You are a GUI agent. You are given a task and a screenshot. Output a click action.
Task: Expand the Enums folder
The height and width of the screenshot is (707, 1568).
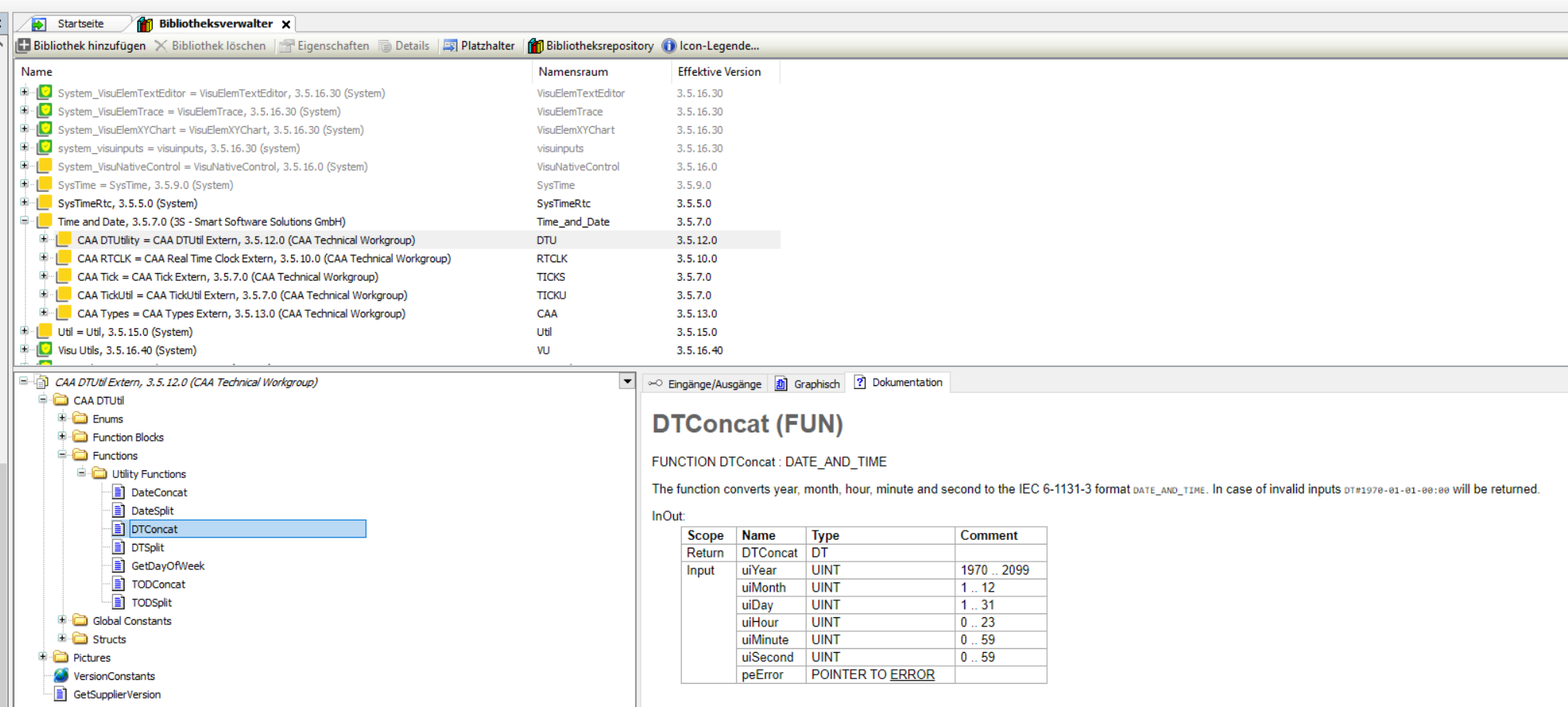pos(63,418)
